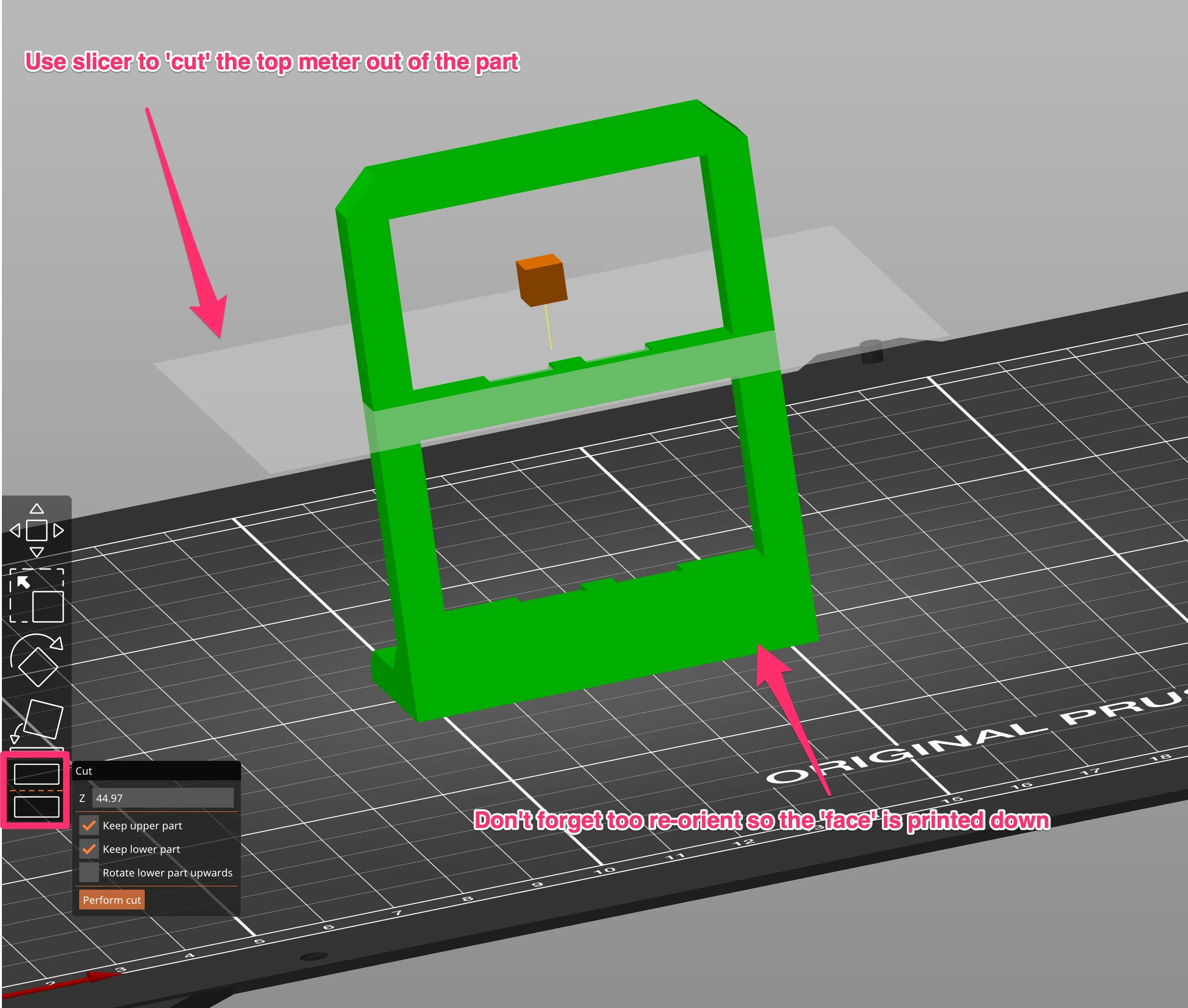
Task: Select the Rotate tool icon
Action: tap(37, 660)
